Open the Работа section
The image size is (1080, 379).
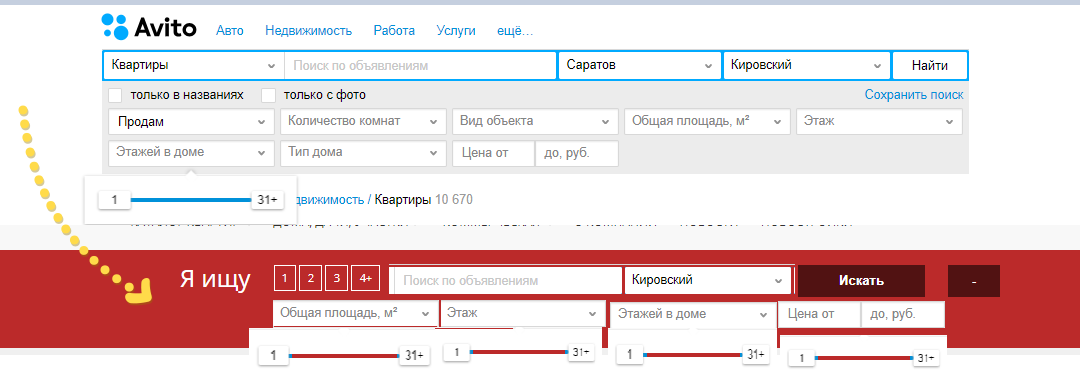pos(394,30)
